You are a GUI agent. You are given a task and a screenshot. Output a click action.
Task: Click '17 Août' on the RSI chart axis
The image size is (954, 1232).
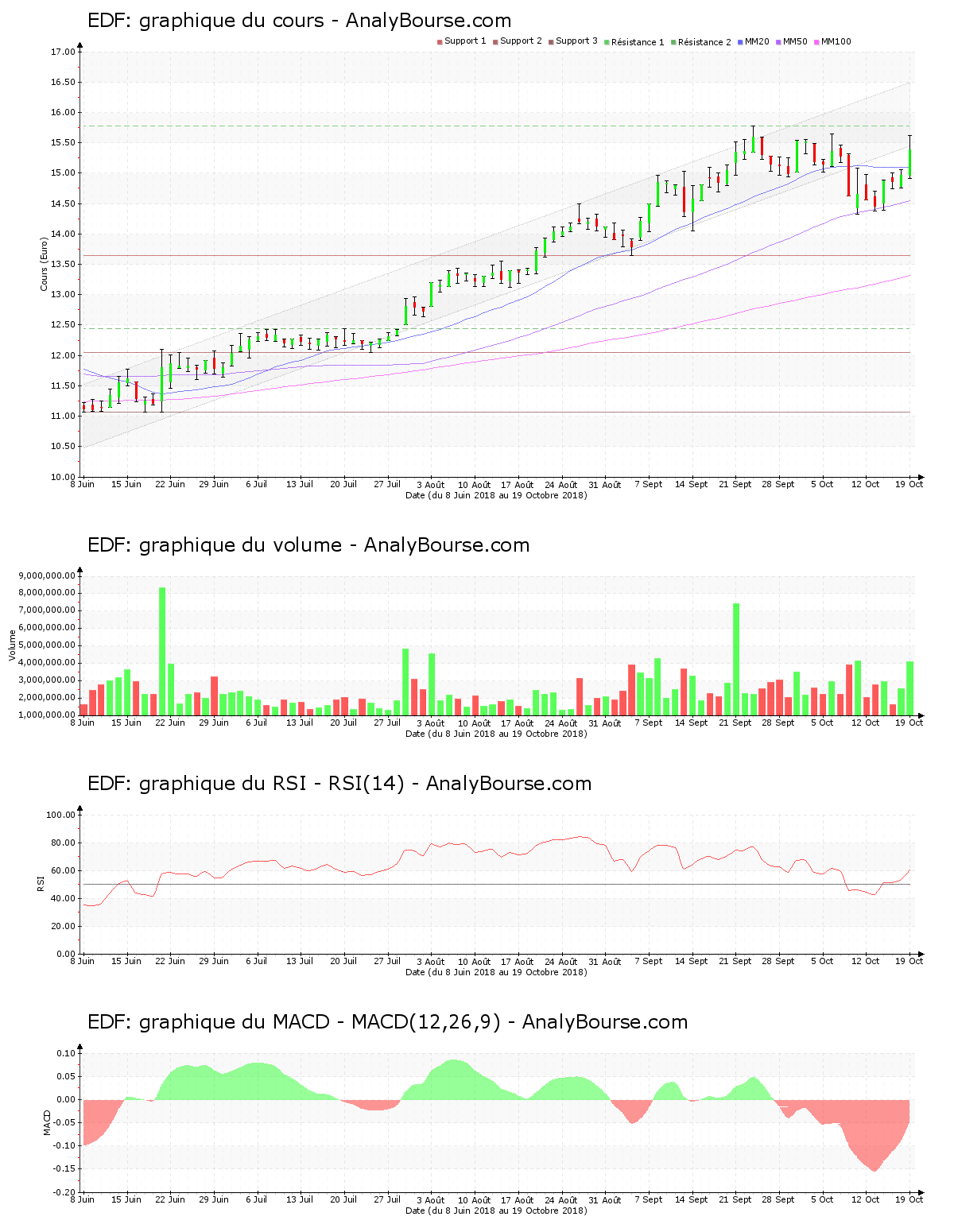(518, 961)
